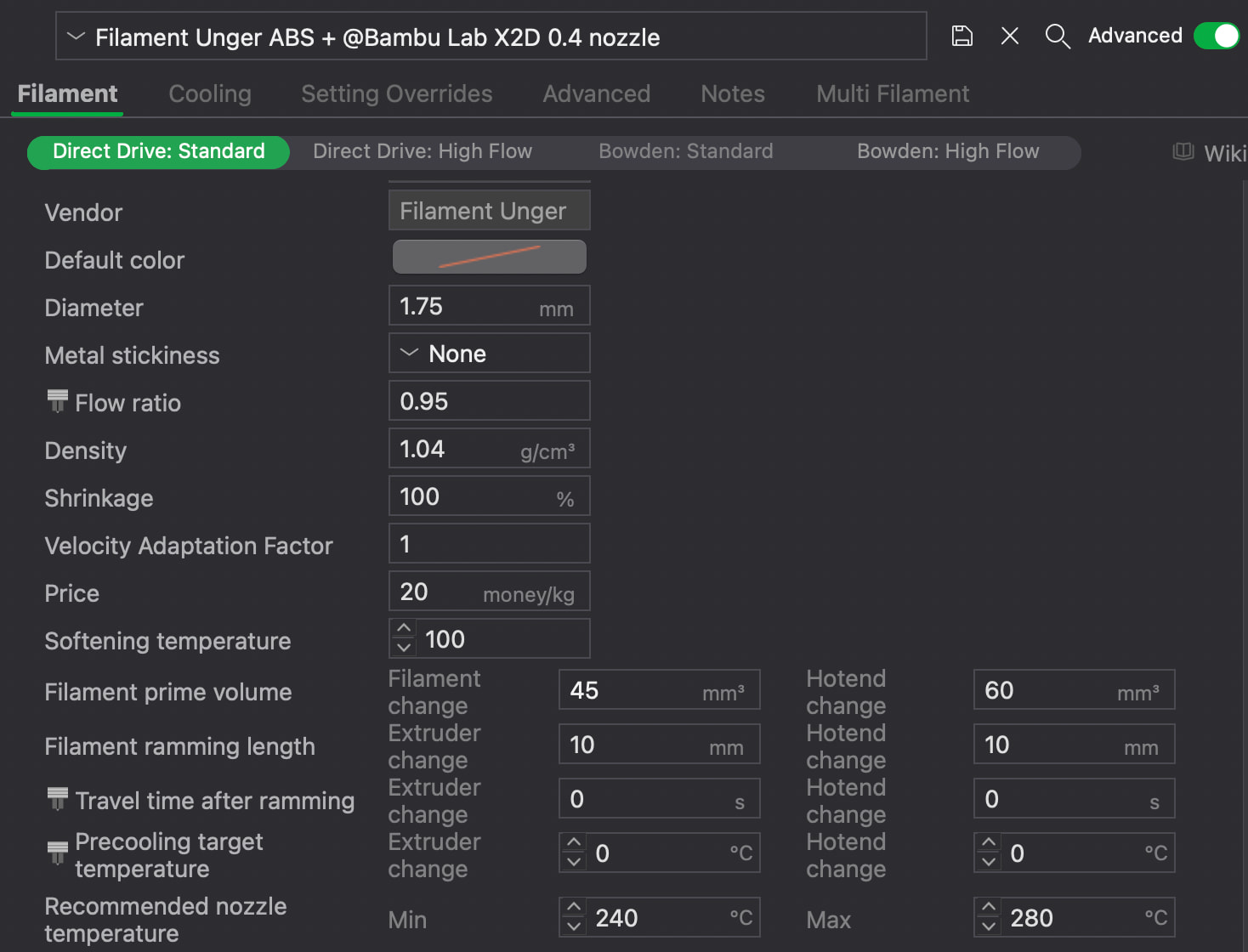Click the Flow ratio 0.95 input field
The height and width of the screenshot is (952, 1248).
coord(490,400)
